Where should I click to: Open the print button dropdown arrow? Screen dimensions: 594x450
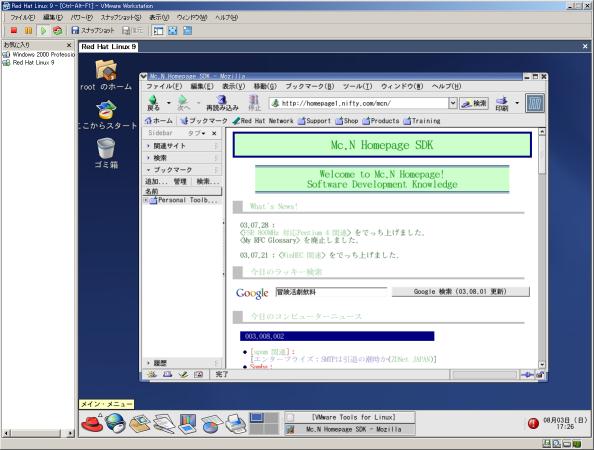pyautogui.click(x=517, y=103)
